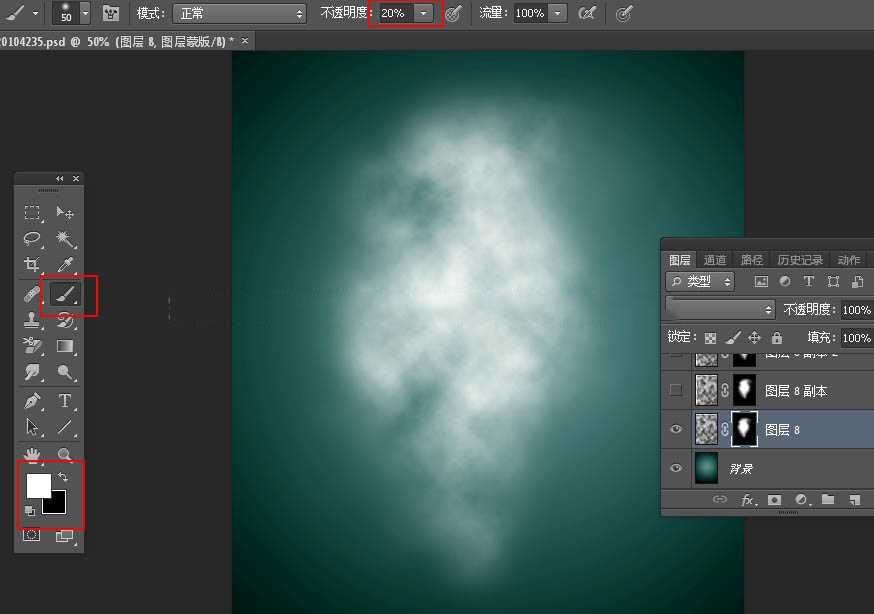Select the Pen tool
Viewport: 874px width, 614px height.
33,398
